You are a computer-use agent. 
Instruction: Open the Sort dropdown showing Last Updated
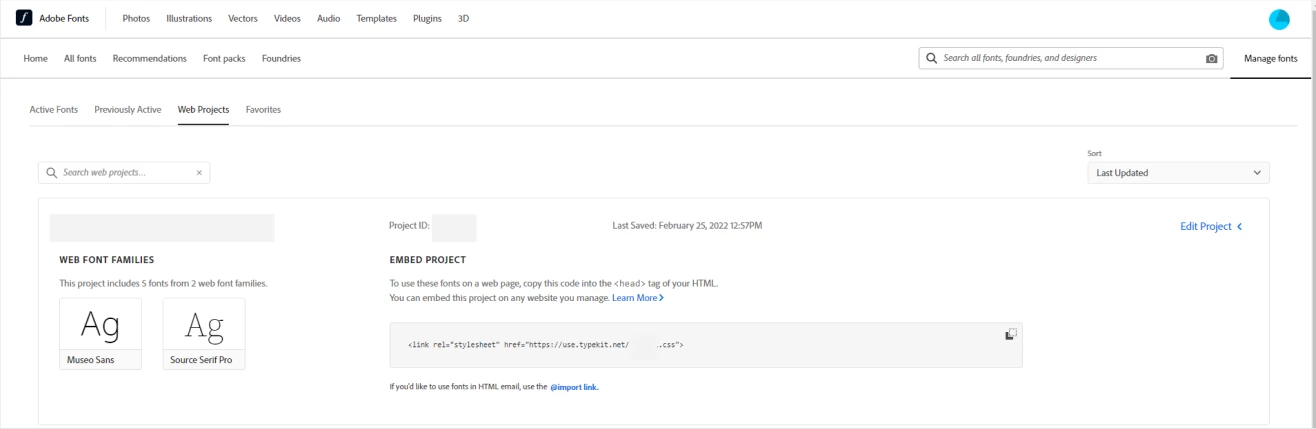[x=1178, y=173]
